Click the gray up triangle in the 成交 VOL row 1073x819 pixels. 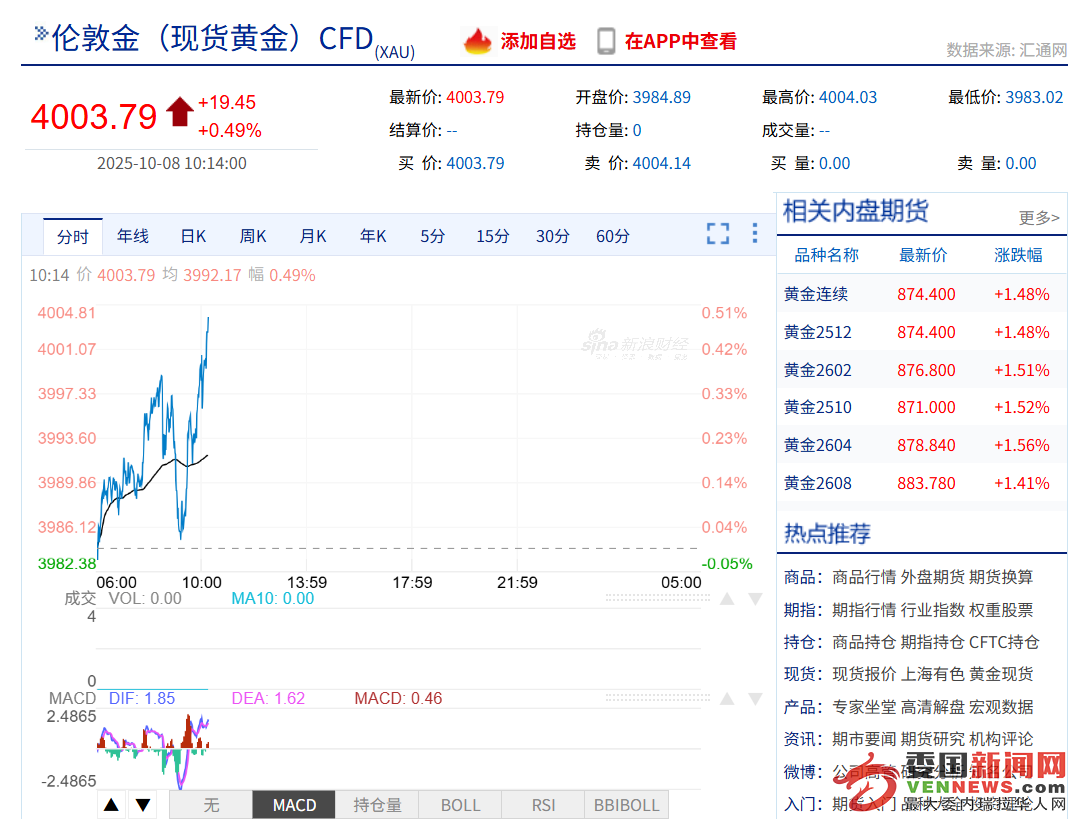pyautogui.click(x=727, y=599)
